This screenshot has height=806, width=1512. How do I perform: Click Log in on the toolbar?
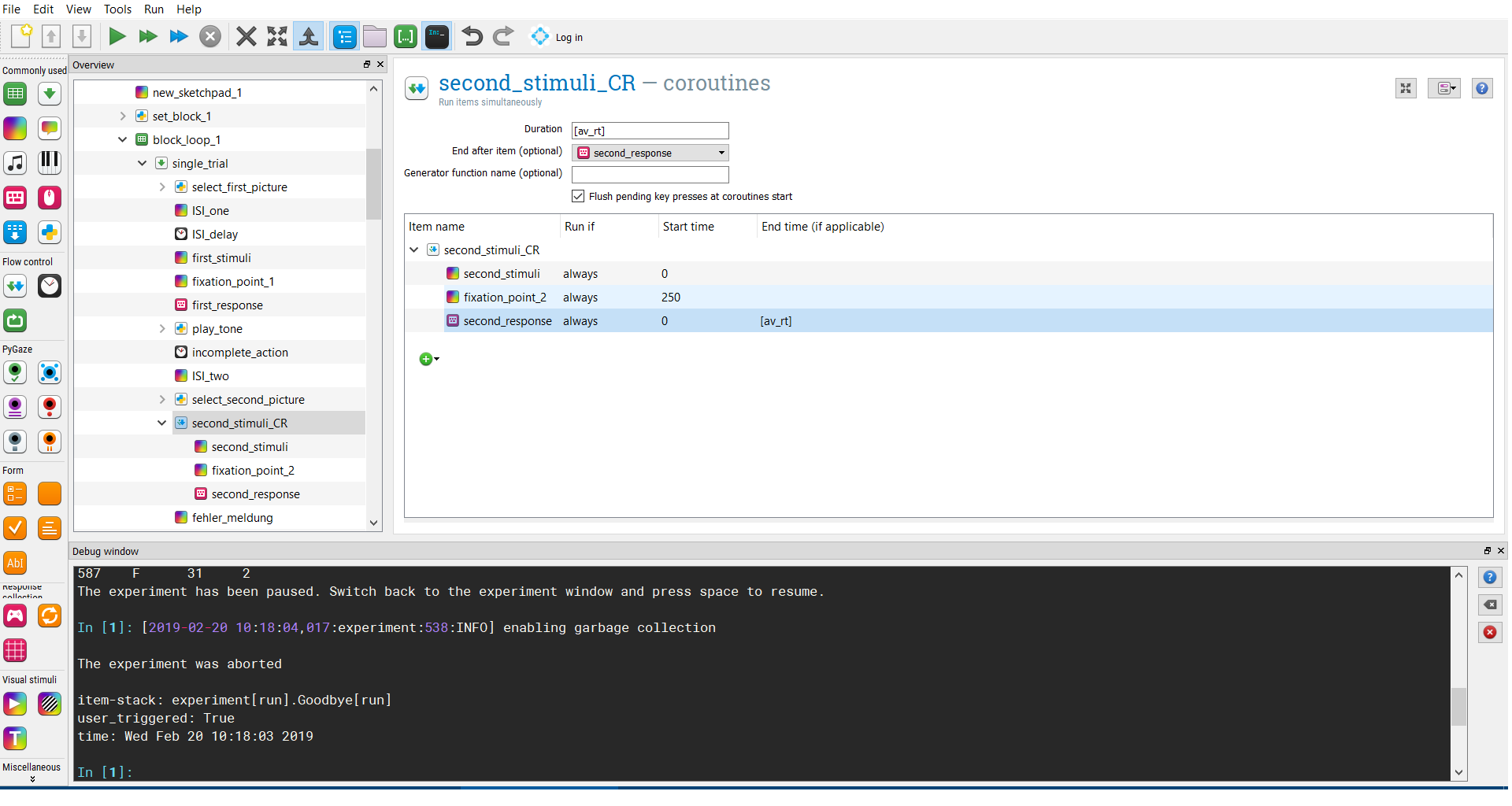[x=558, y=37]
